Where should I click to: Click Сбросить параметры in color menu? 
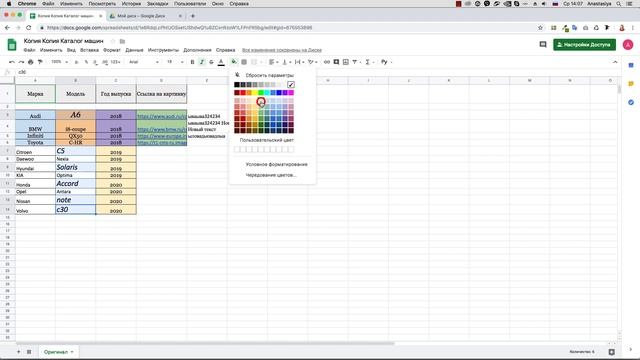(x=269, y=75)
